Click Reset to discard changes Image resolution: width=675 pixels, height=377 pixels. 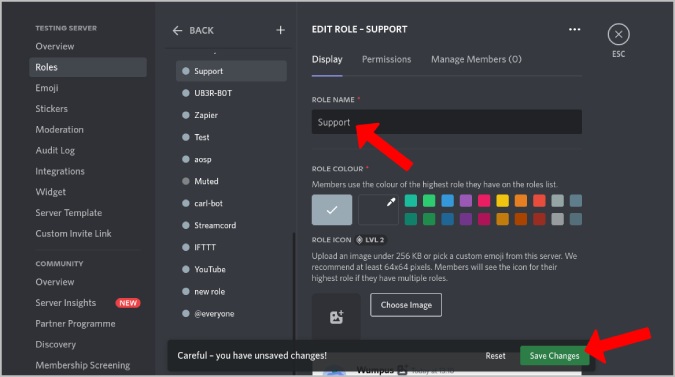495,356
